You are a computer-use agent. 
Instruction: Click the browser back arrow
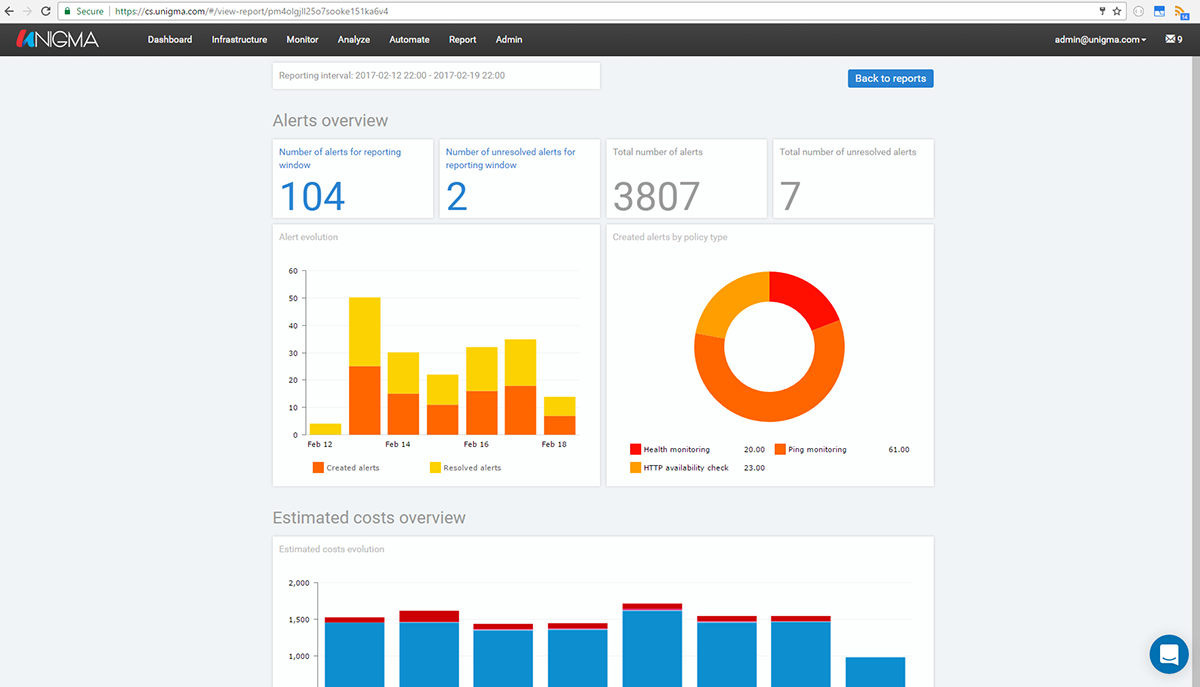pyautogui.click(x=10, y=11)
